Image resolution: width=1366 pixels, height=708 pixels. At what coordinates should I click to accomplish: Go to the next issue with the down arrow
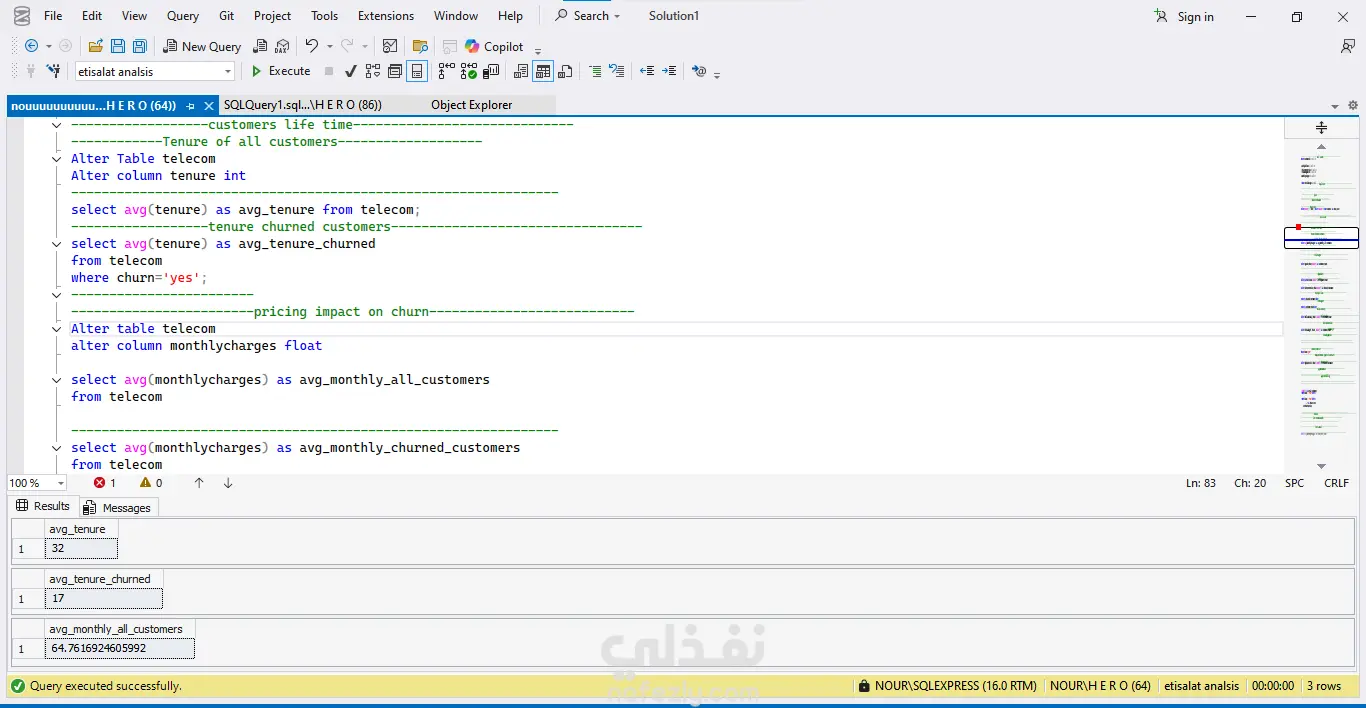[x=228, y=483]
